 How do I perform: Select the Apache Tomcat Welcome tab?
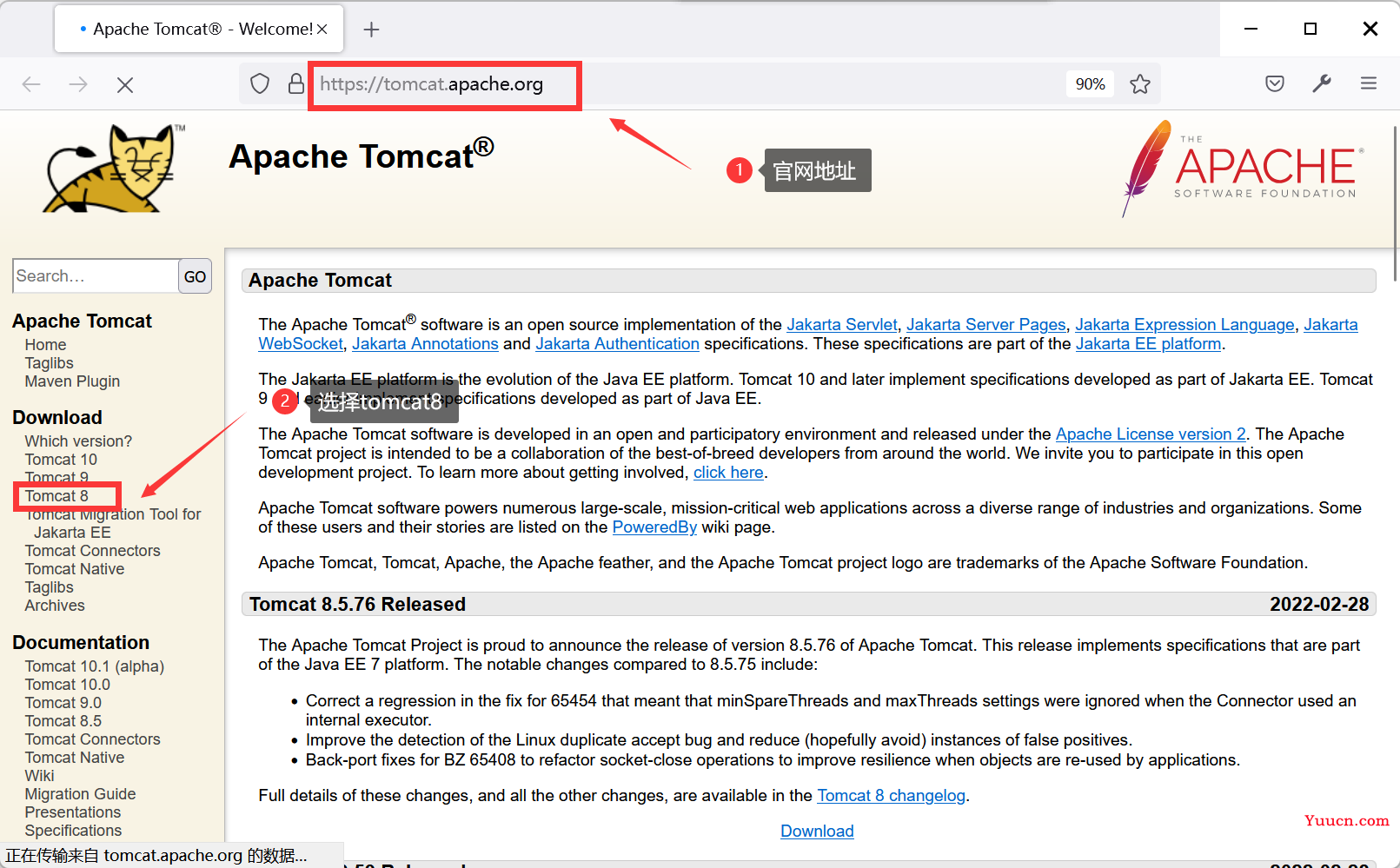199,29
